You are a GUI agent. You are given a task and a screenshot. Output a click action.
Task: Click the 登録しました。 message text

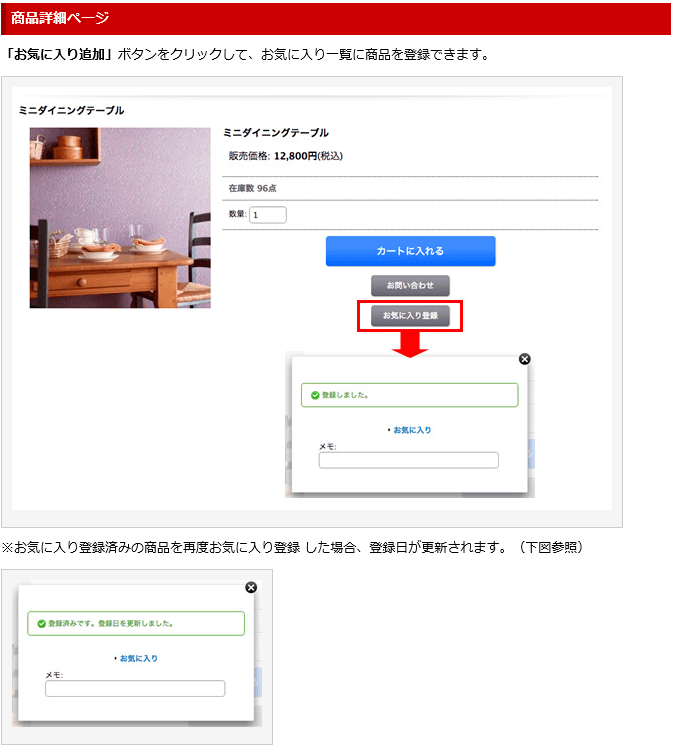345,395
